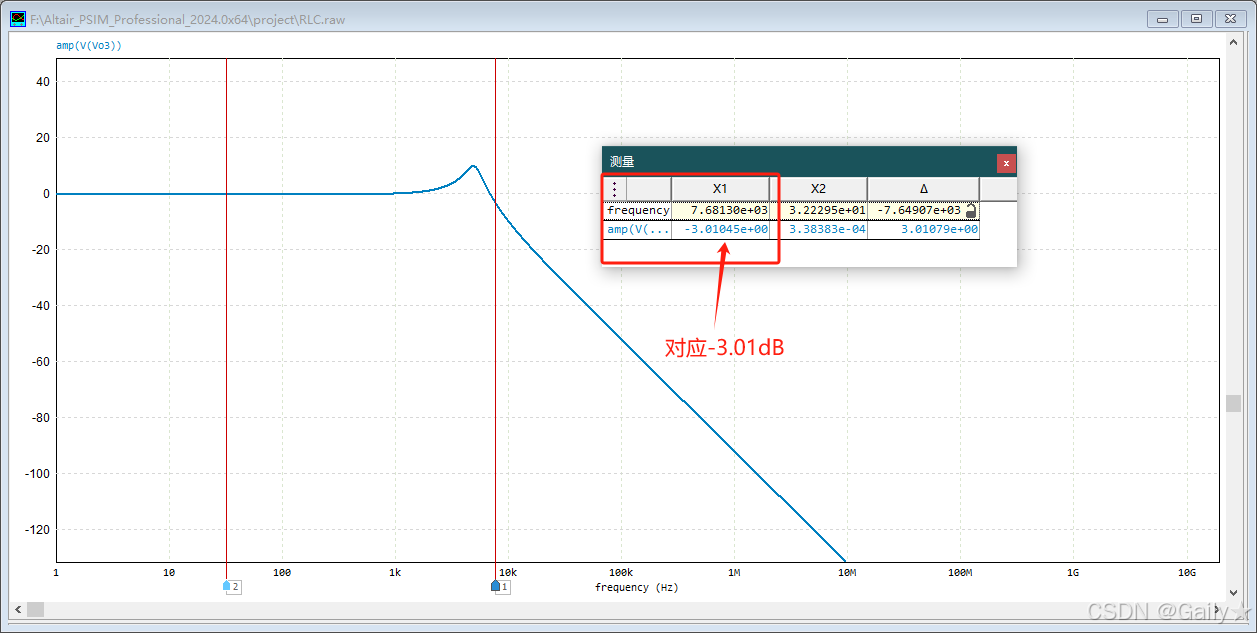This screenshot has width=1257, height=633.
Task: Click the 1k frequency tick label
Action: pos(395,572)
